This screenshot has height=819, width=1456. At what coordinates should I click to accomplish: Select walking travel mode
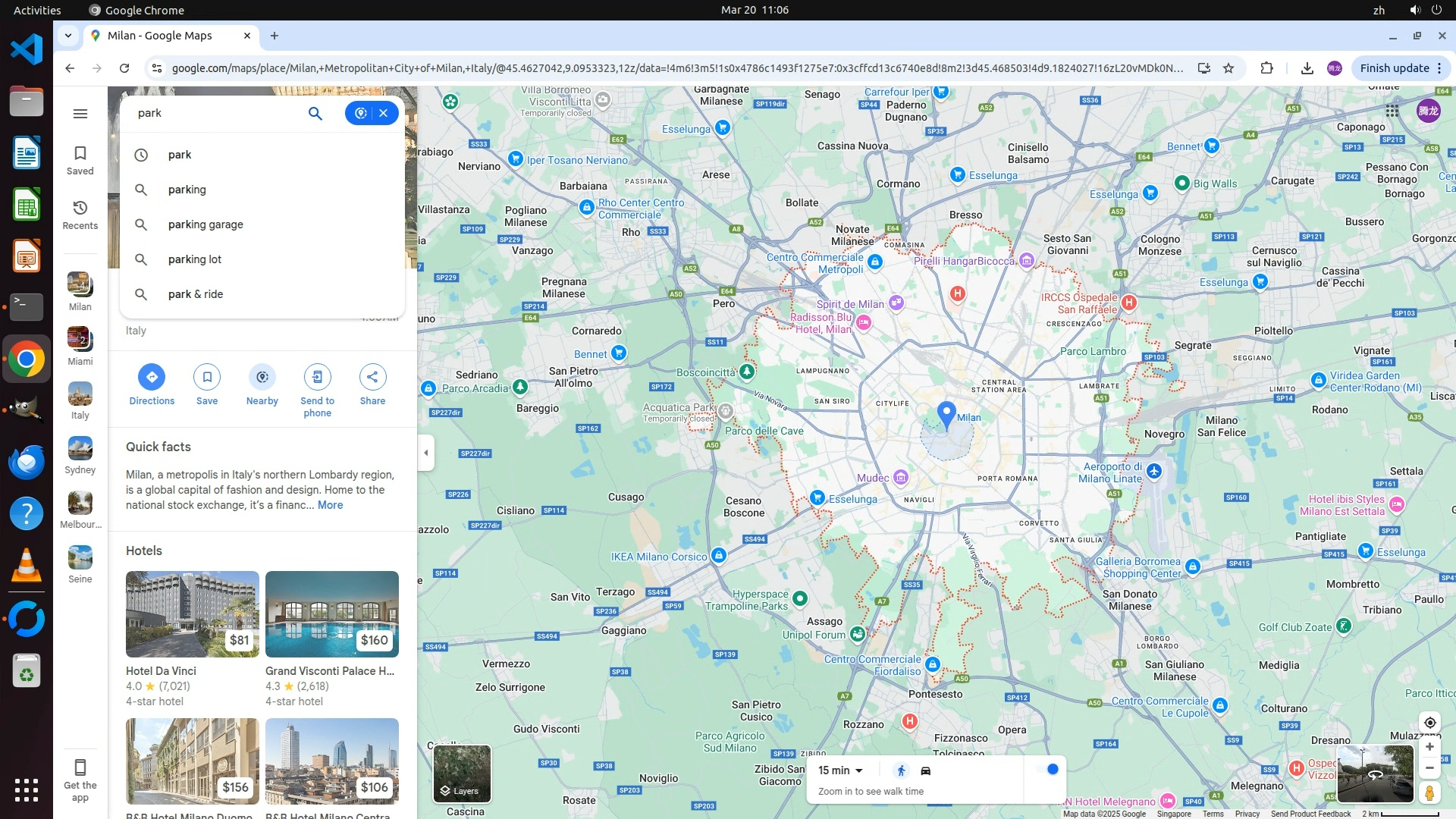click(x=901, y=770)
